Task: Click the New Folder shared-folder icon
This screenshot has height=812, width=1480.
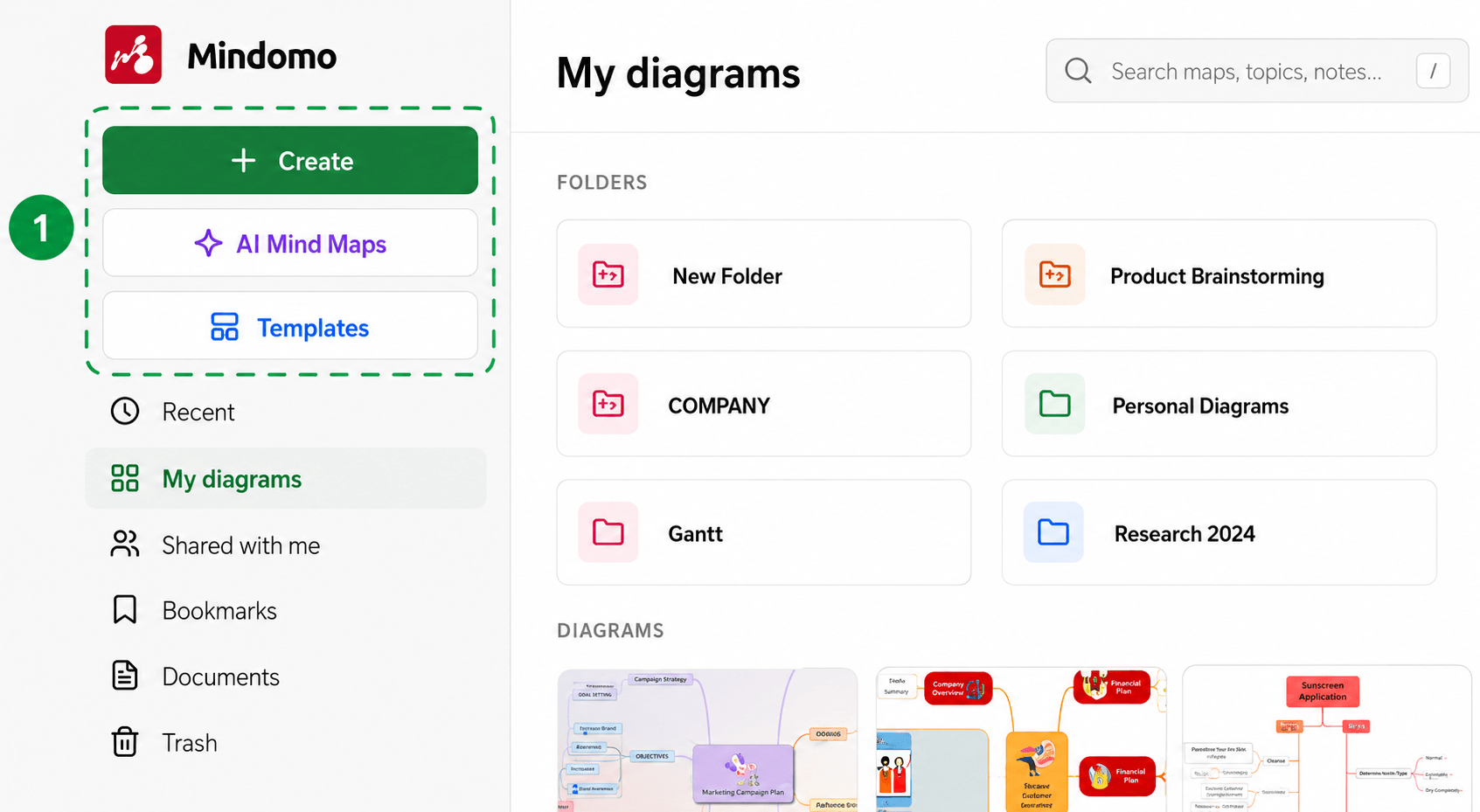Action: [x=608, y=274]
